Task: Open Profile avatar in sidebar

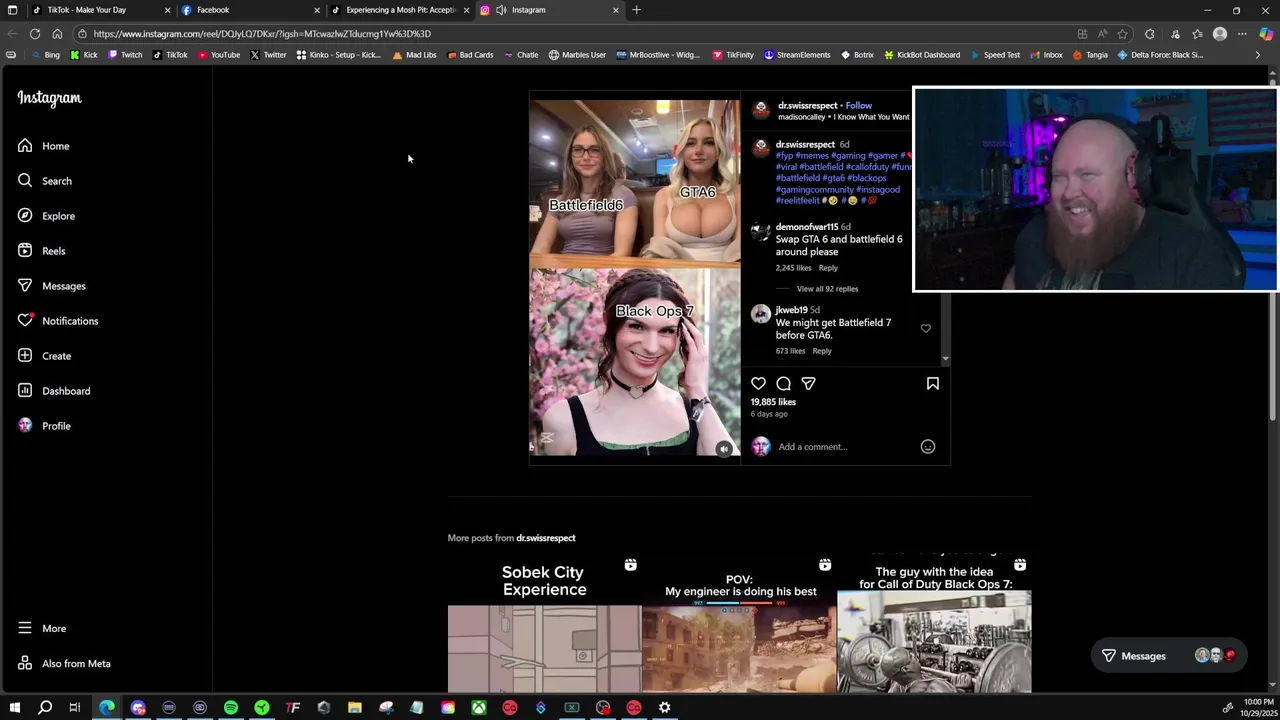Action: click(x=25, y=426)
